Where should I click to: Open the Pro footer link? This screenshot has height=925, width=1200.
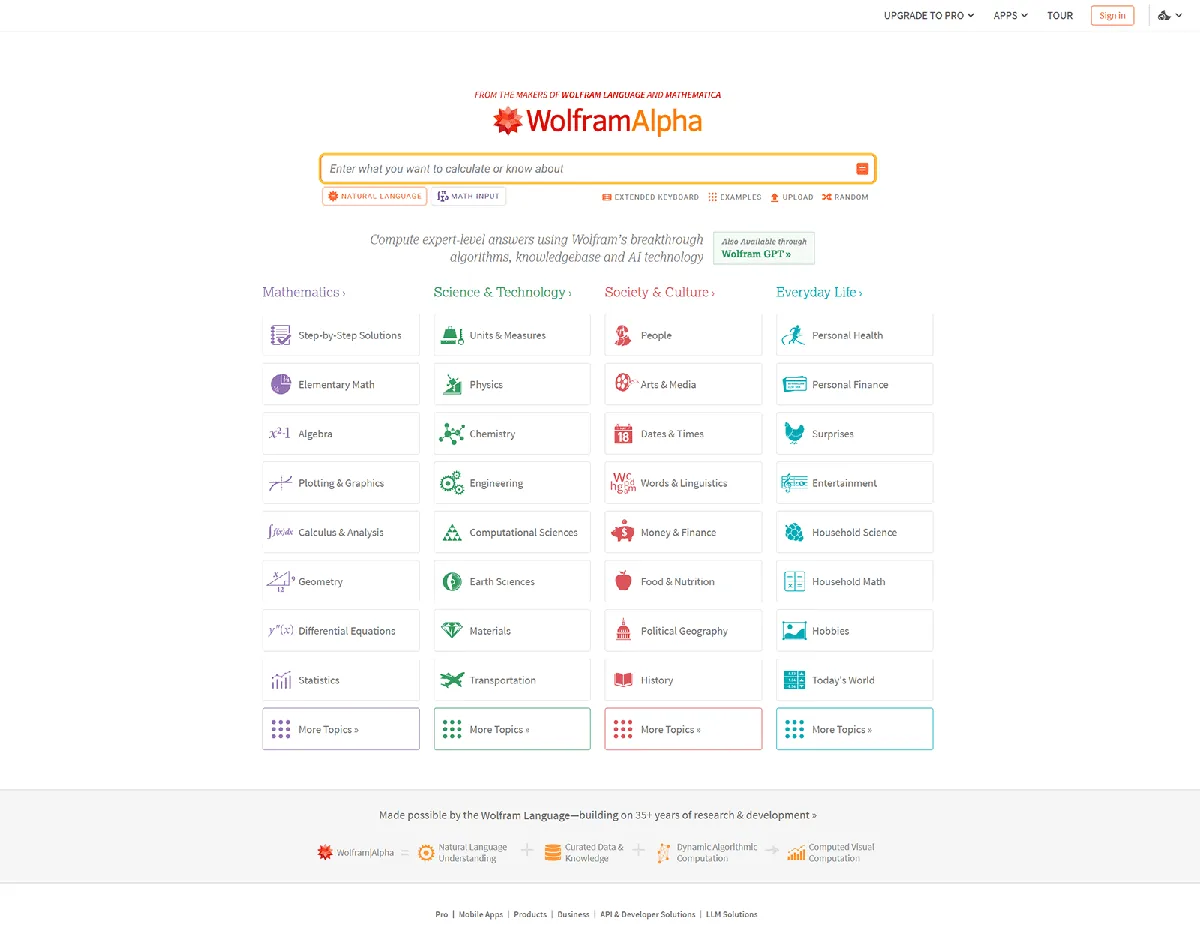coord(441,914)
